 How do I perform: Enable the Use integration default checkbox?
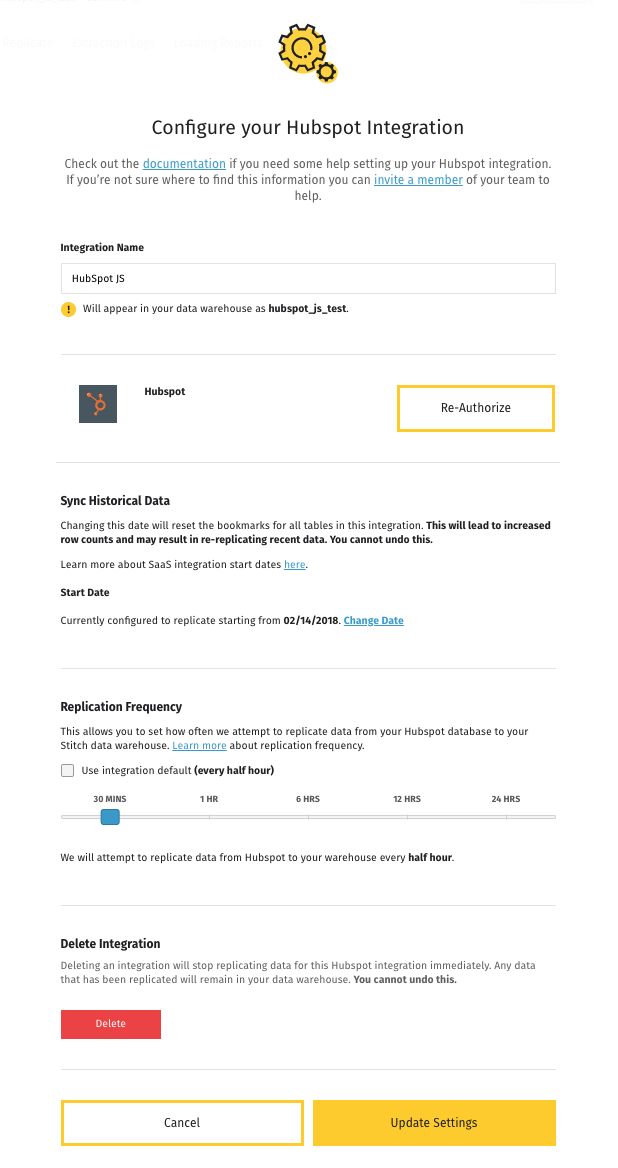(68, 770)
